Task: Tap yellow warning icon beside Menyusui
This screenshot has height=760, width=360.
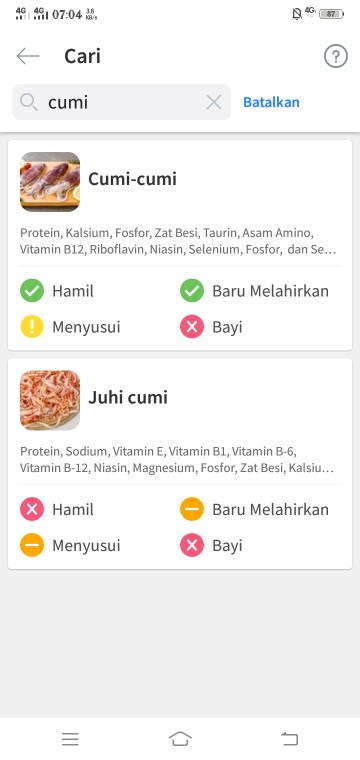Action: (32, 327)
